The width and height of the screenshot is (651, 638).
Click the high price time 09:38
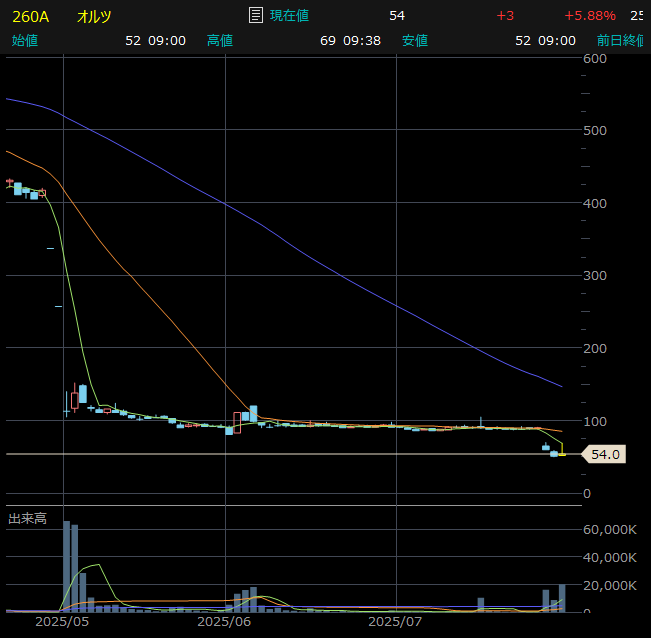point(362,41)
